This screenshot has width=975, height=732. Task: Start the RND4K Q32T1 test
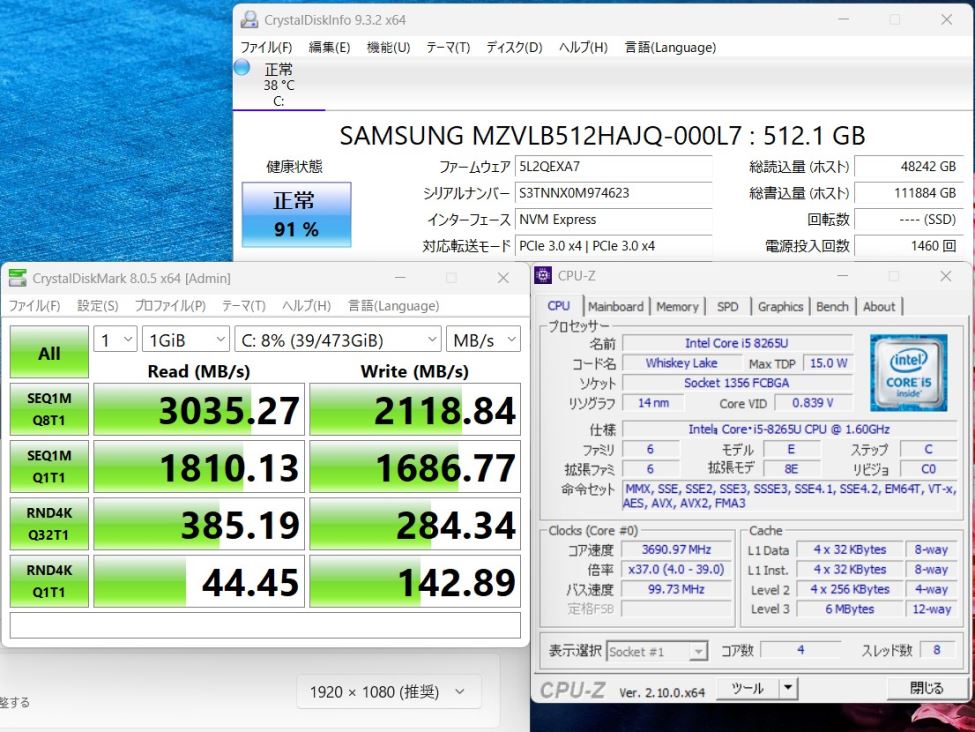point(49,524)
